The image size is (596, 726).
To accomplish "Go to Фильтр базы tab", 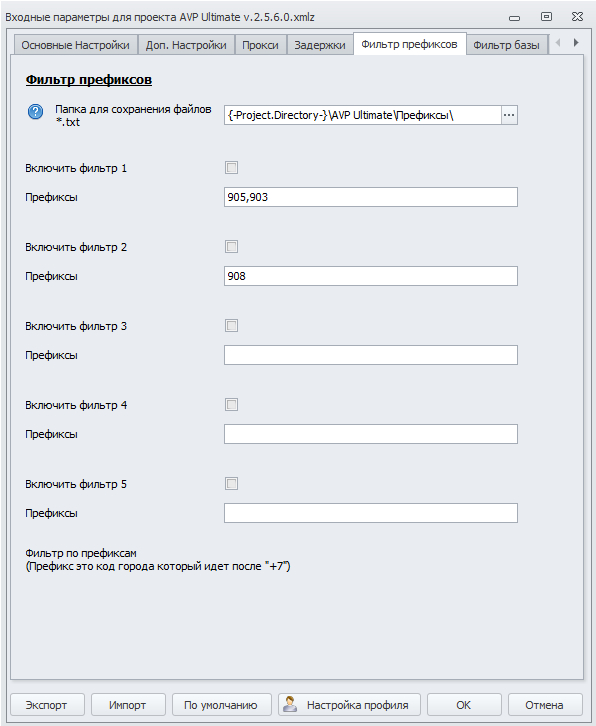I will point(507,45).
